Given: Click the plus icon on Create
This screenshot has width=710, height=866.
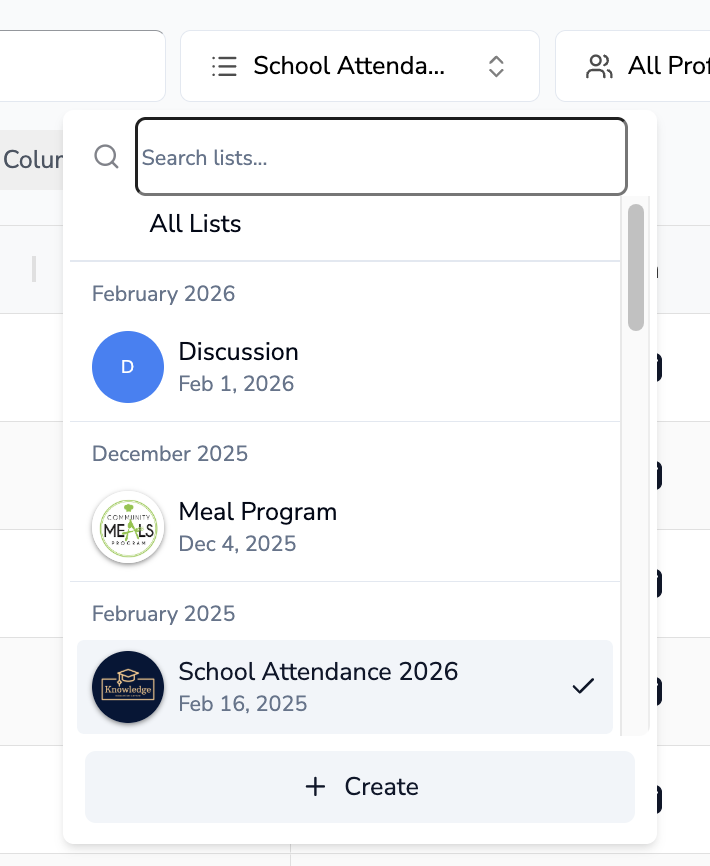Looking at the screenshot, I should pyautogui.click(x=315, y=787).
